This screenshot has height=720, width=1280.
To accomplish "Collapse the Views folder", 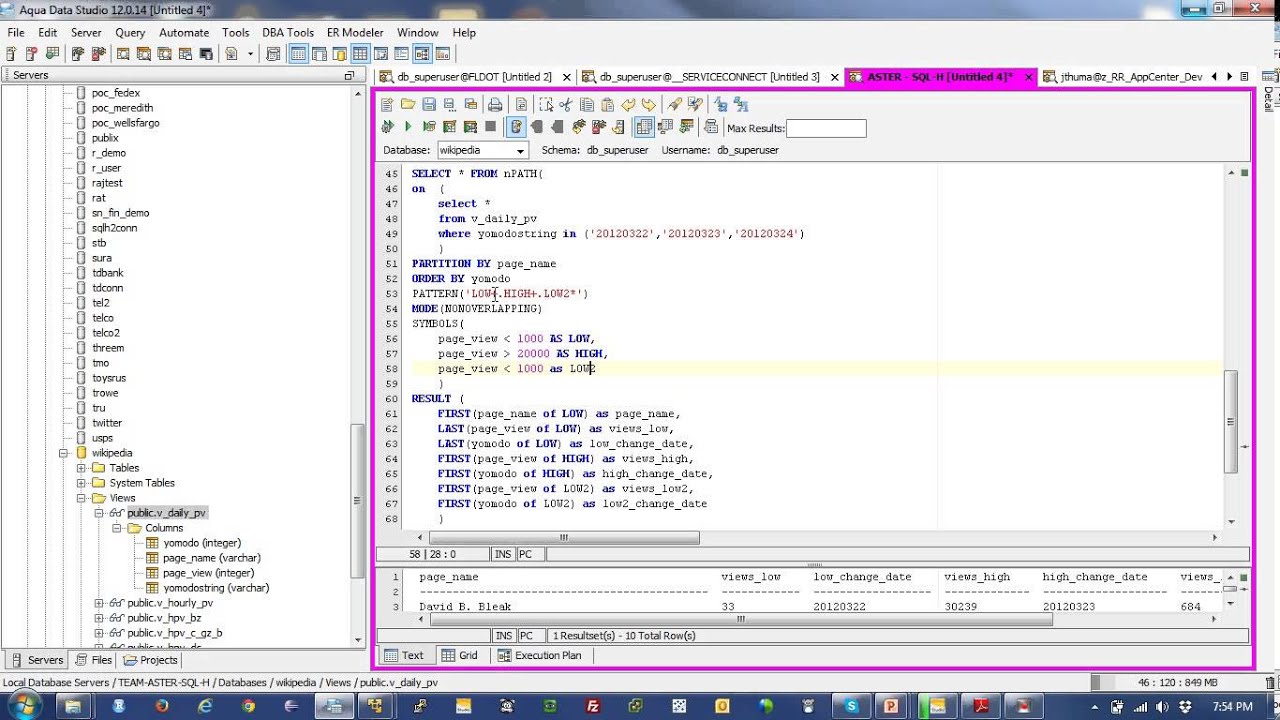I will point(82,498).
